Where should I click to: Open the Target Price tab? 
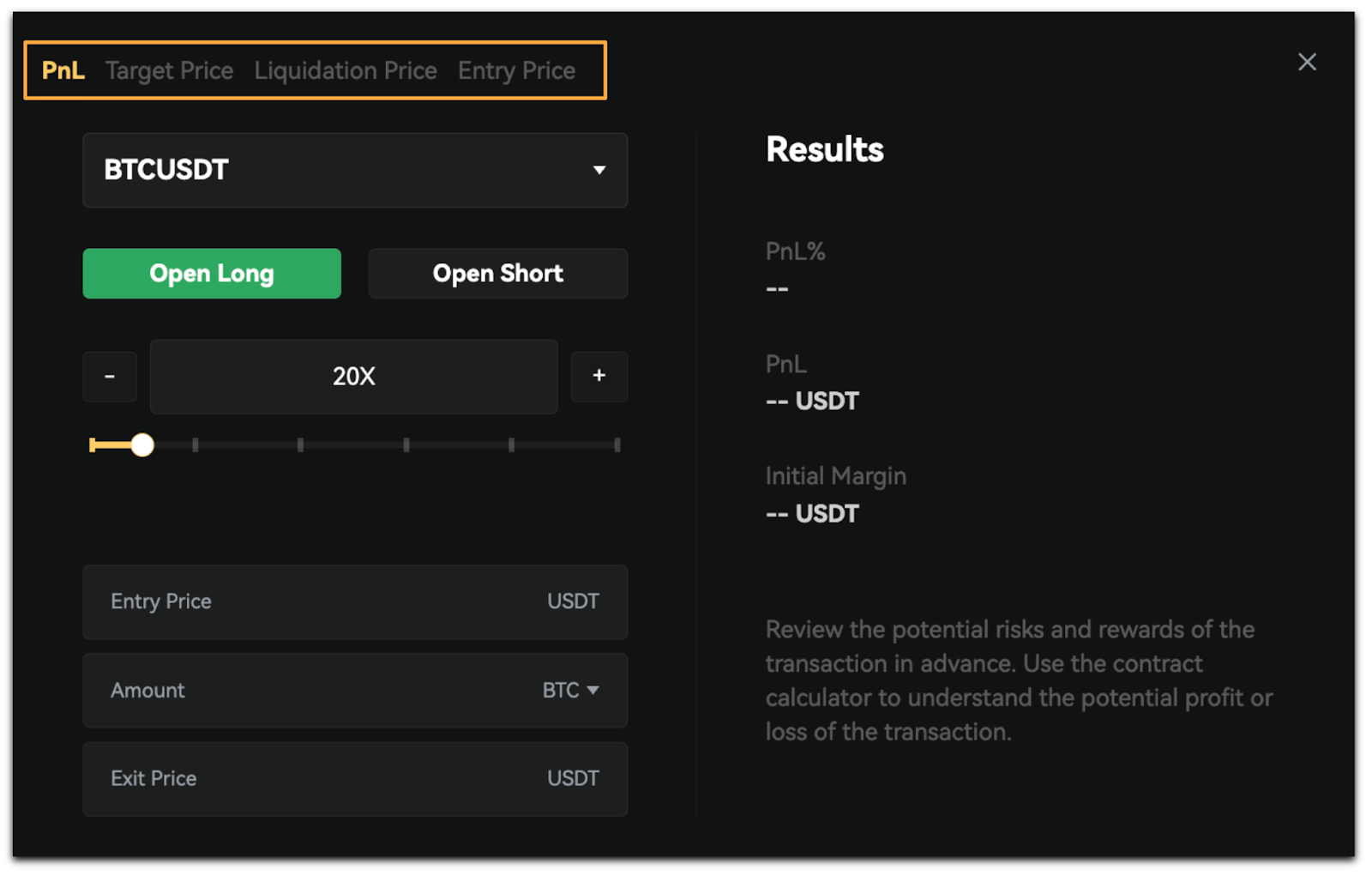(x=169, y=70)
